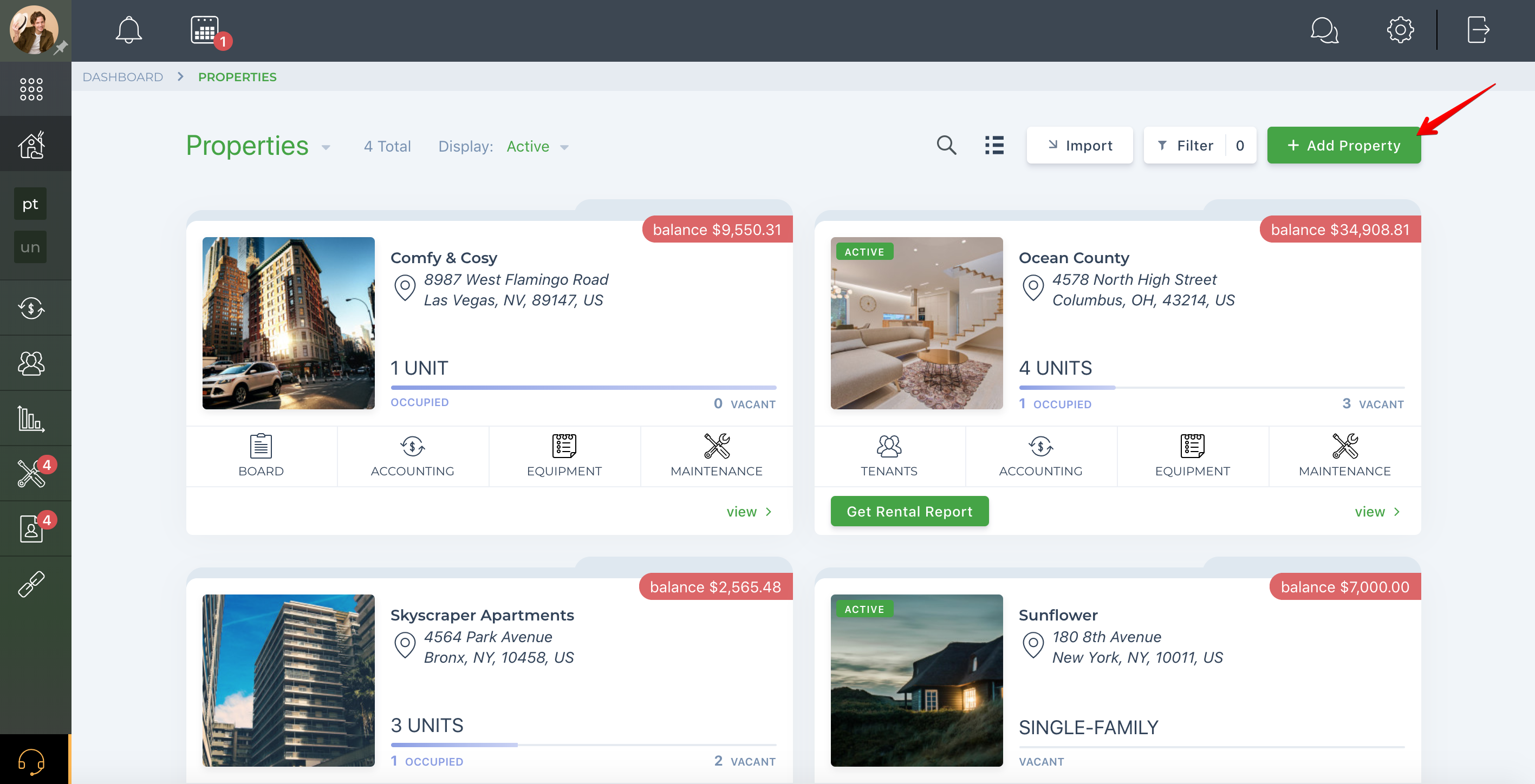Click Sunflower property photo

coord(916,681)
